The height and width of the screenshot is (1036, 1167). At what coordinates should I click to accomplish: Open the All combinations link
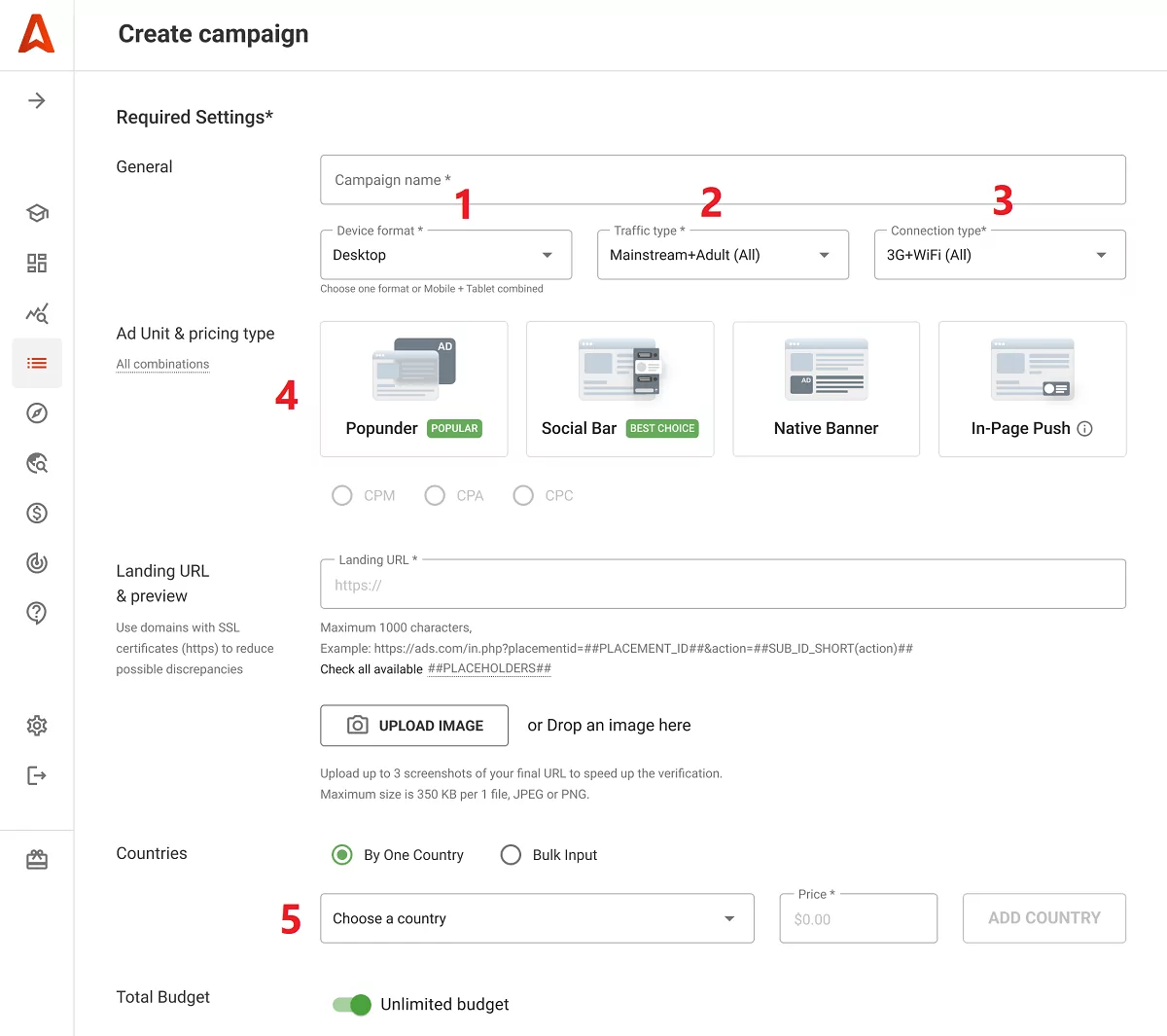click(x=162, y=364)
